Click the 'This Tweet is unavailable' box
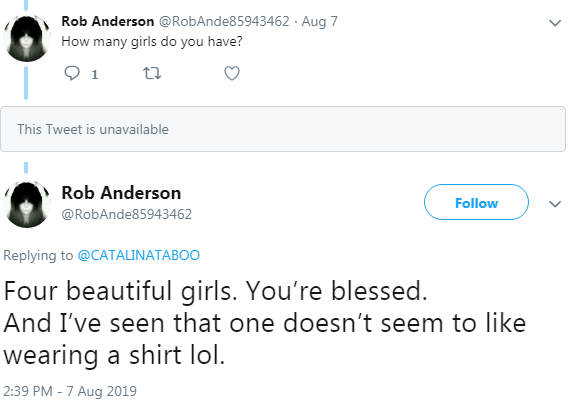This screenshot has width=568, height=402. click(283, 129)
